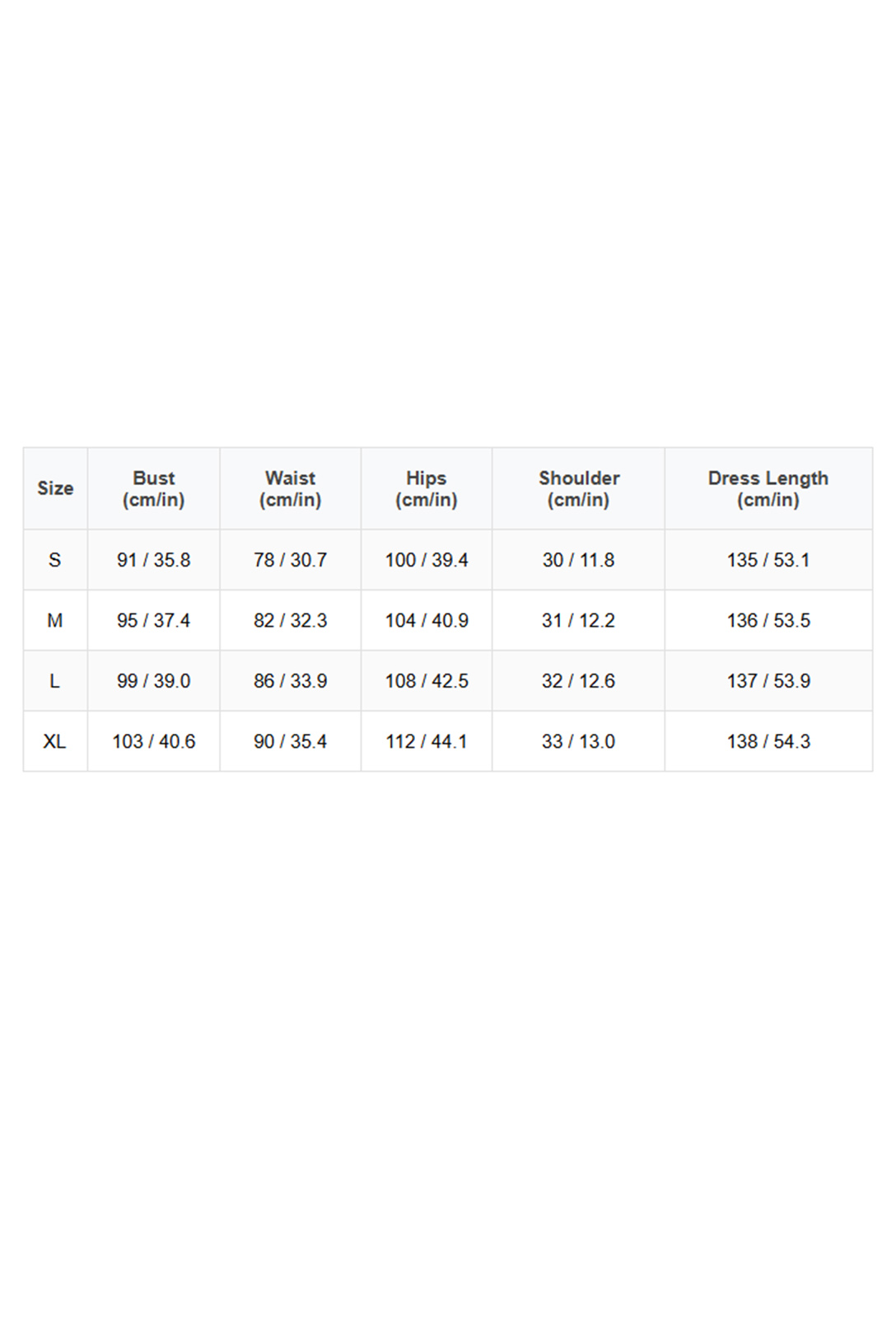This screenshot has width=896, height=1344.
Task: Click shoulder value 32 / 12.6
Action: tap(578, 681)
